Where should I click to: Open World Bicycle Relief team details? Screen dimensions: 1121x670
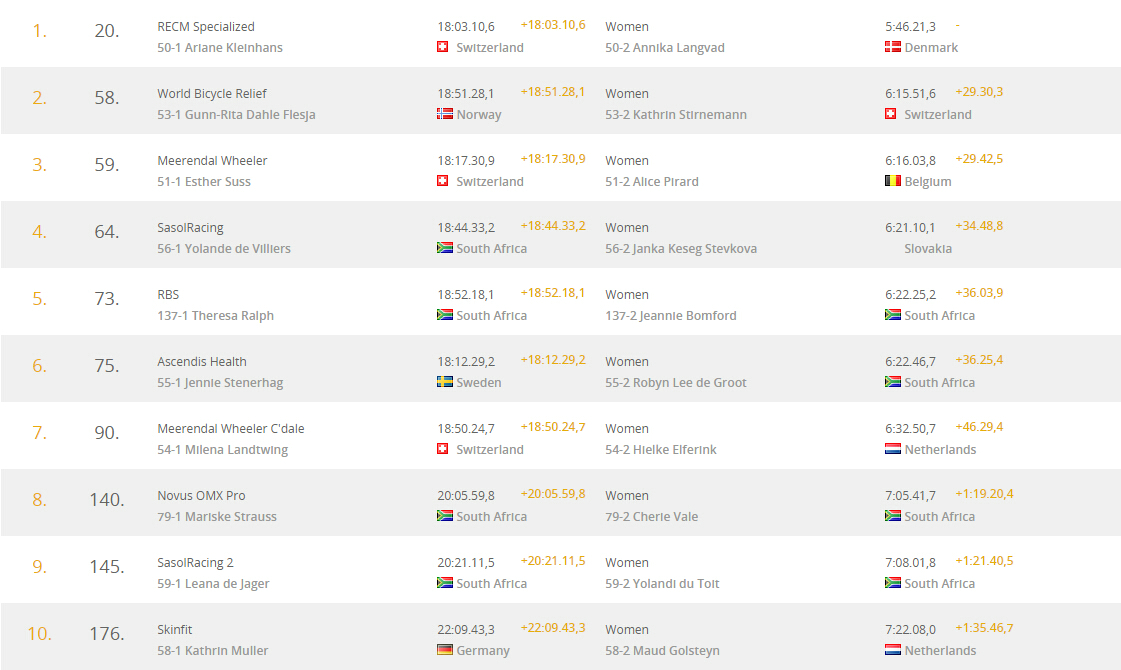212,94
